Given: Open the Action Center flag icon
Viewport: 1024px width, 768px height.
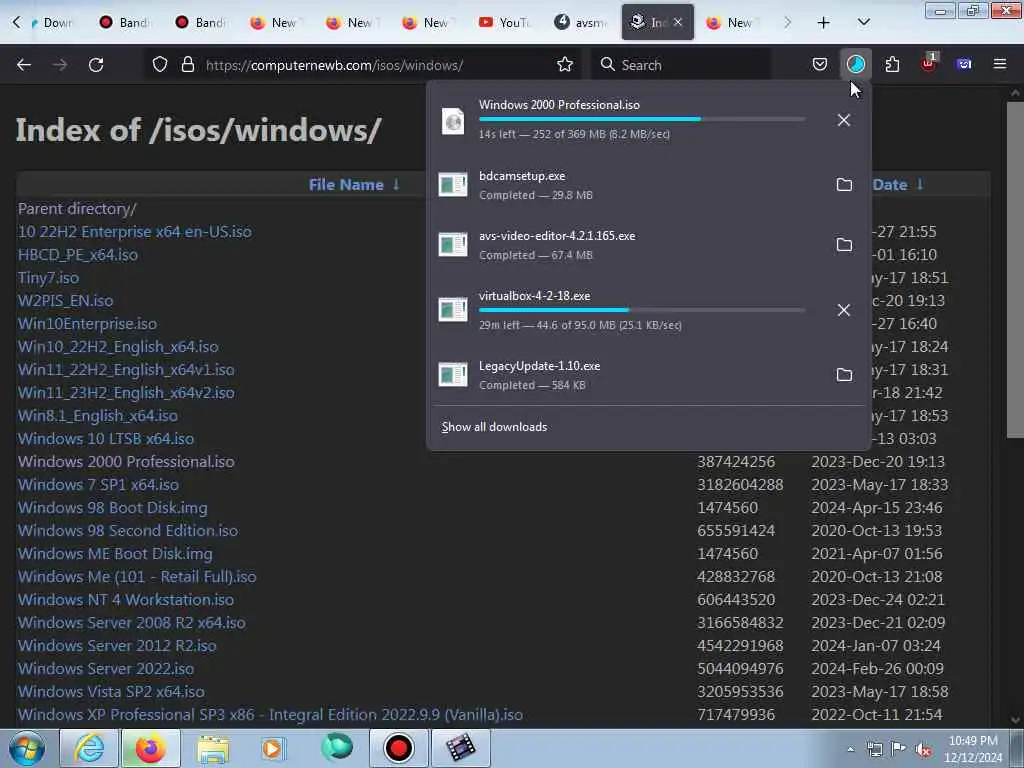Looking at the screenshot, I should [899, 749].
